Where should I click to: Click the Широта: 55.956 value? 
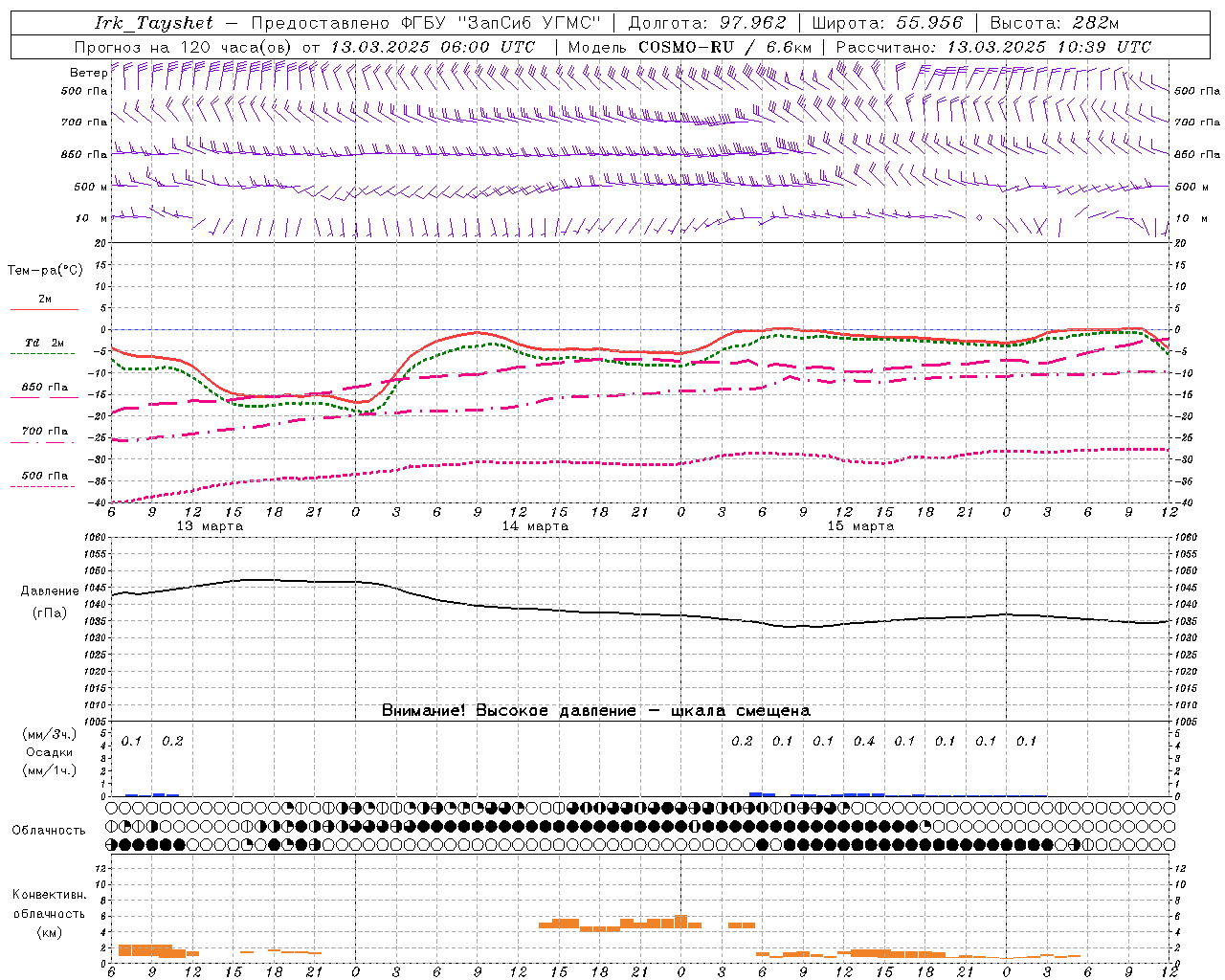tap(886, 23)
